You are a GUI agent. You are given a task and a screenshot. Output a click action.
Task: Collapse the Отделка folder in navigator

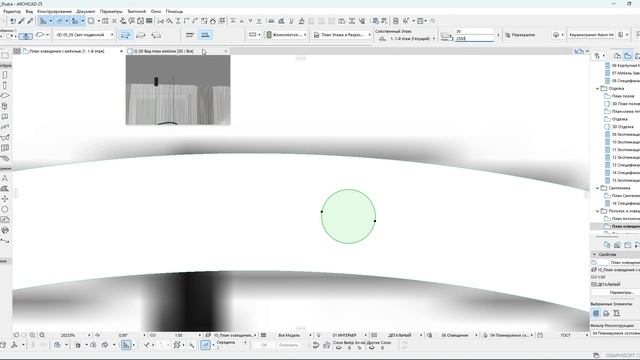click(598, 89)
